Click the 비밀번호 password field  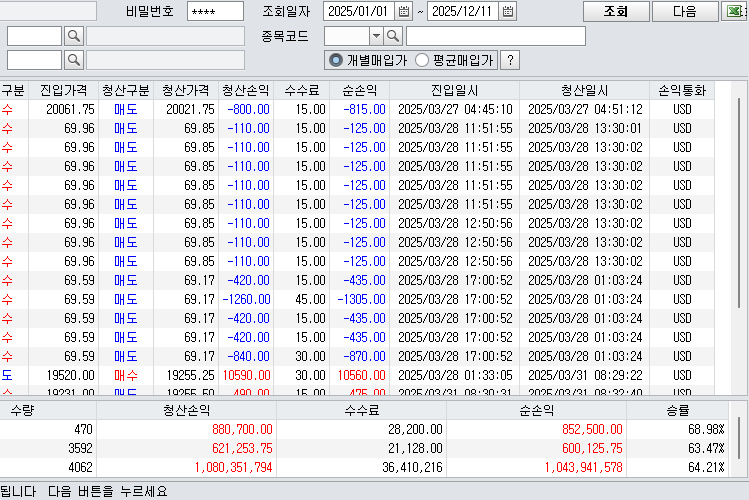click(x=215, y=11)
